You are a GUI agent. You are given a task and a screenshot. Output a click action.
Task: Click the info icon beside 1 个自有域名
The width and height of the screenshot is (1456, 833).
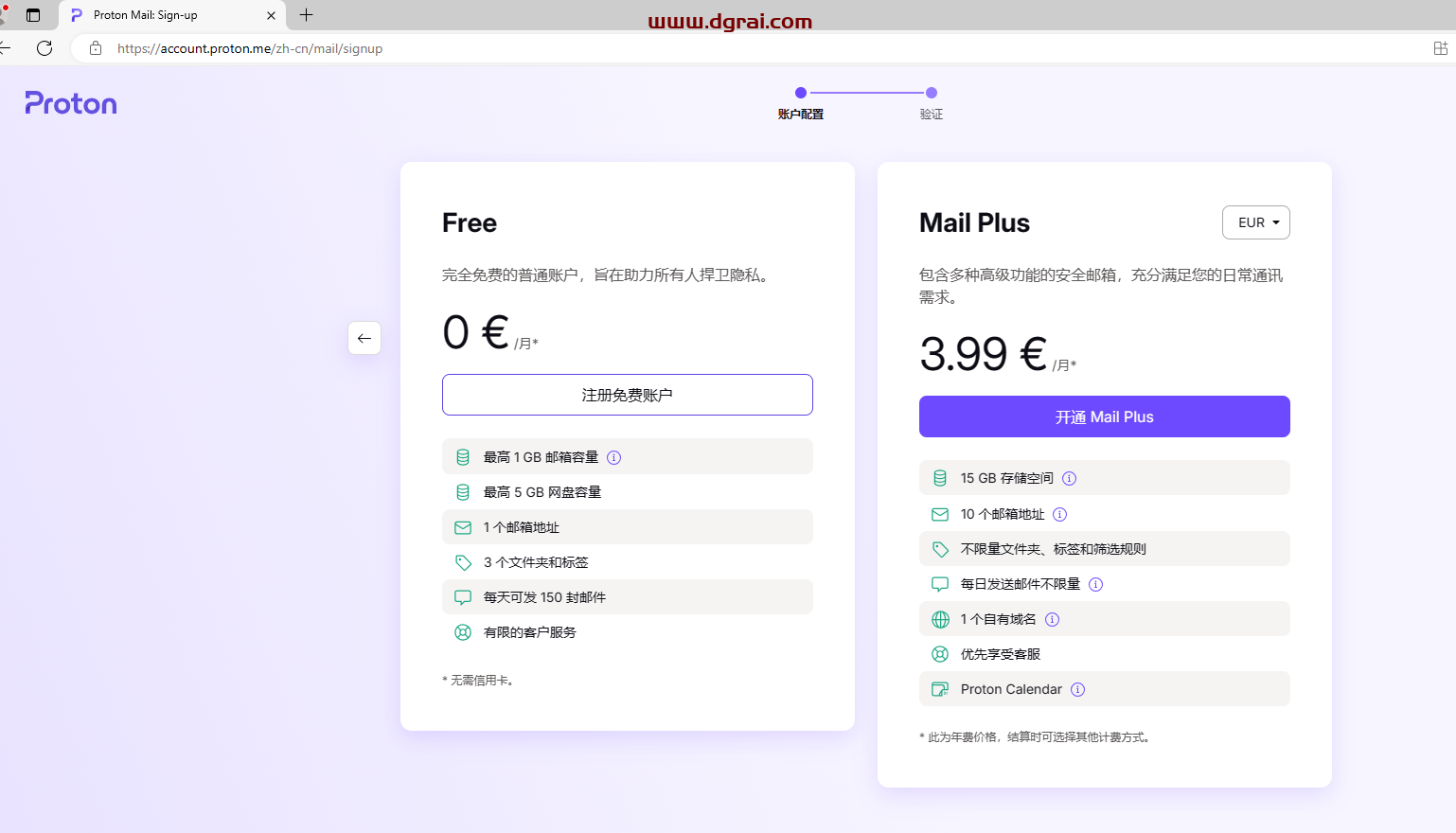[1052, 619]
